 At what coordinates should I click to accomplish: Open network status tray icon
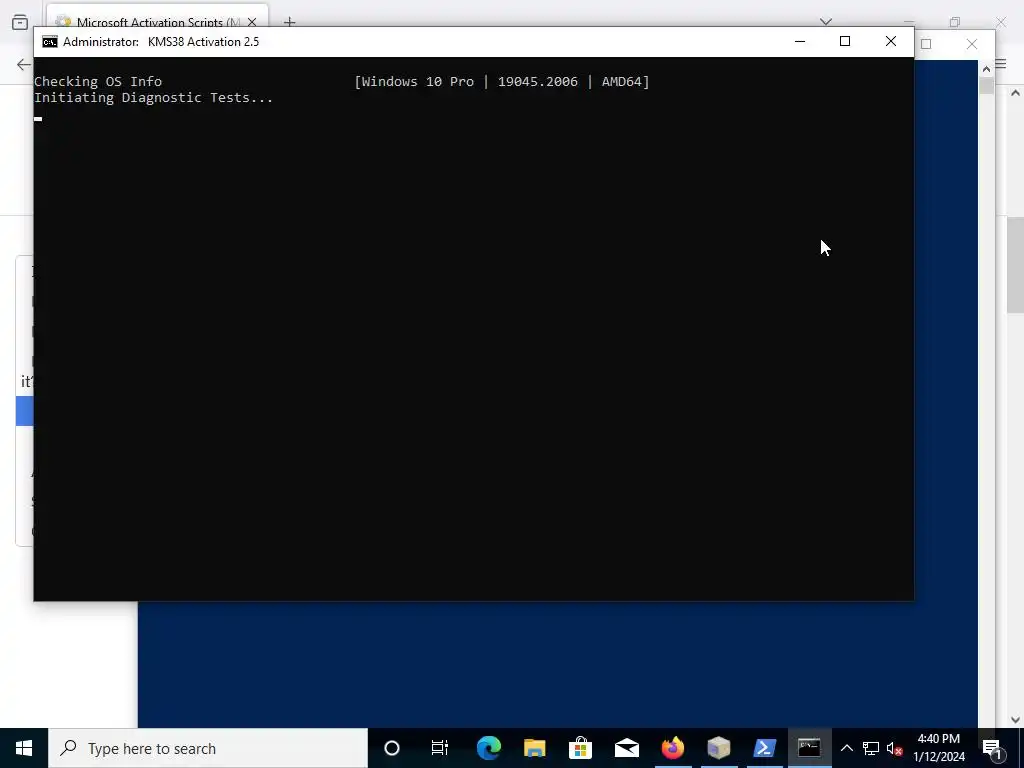tap(871, 748)
